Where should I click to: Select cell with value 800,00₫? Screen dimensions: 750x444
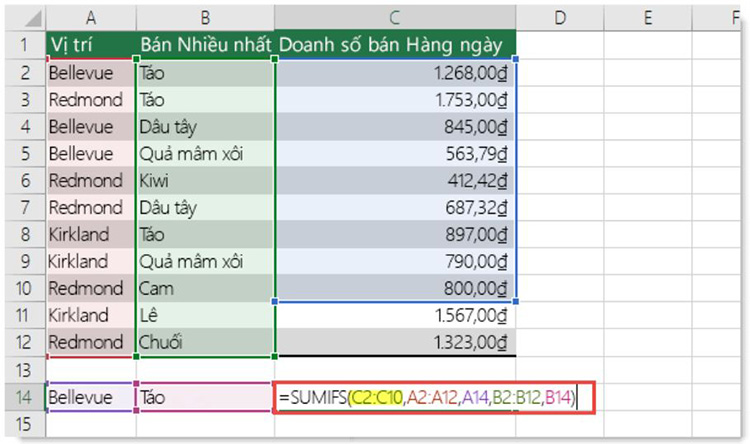(x=395, y=288)
